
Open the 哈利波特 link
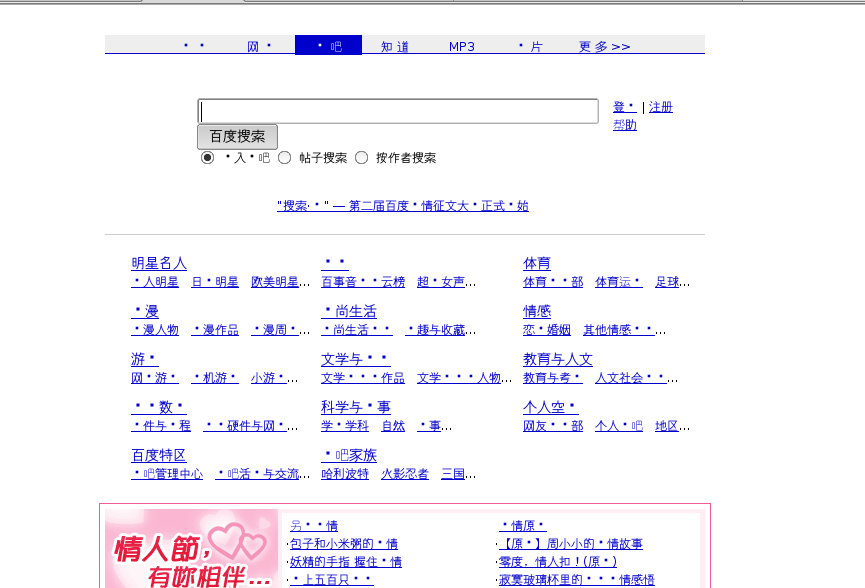pyautogui.click(x=345, y=474)
